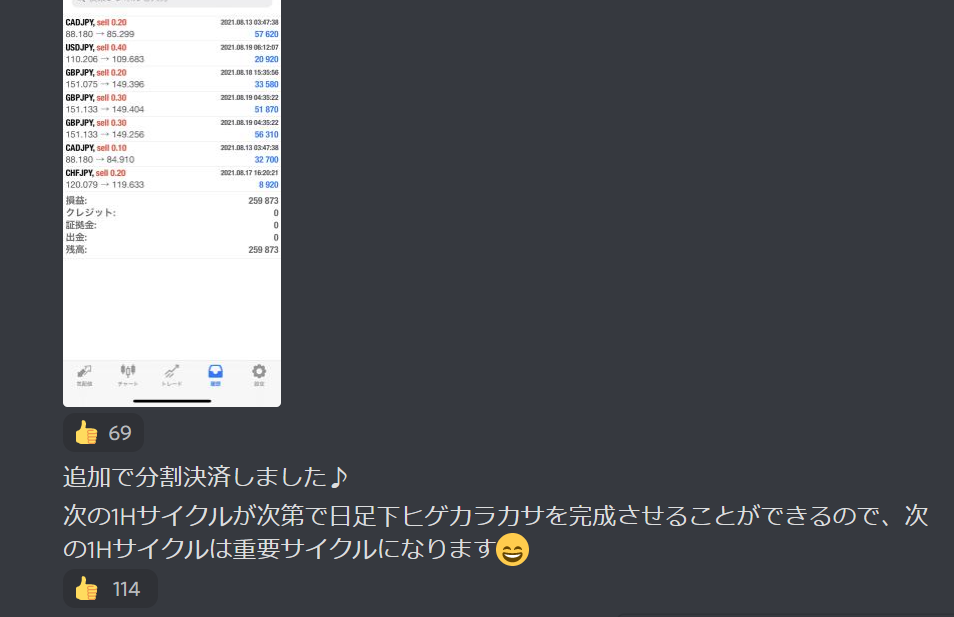Select the USDJPY sell 0.40 trade row
Image resolution: width=954 pixels, height=617 pixels.
coord(172,54)
